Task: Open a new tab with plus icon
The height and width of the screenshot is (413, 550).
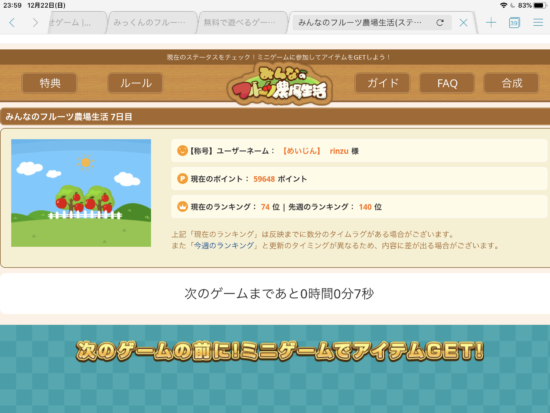Action: coord(491,23)
